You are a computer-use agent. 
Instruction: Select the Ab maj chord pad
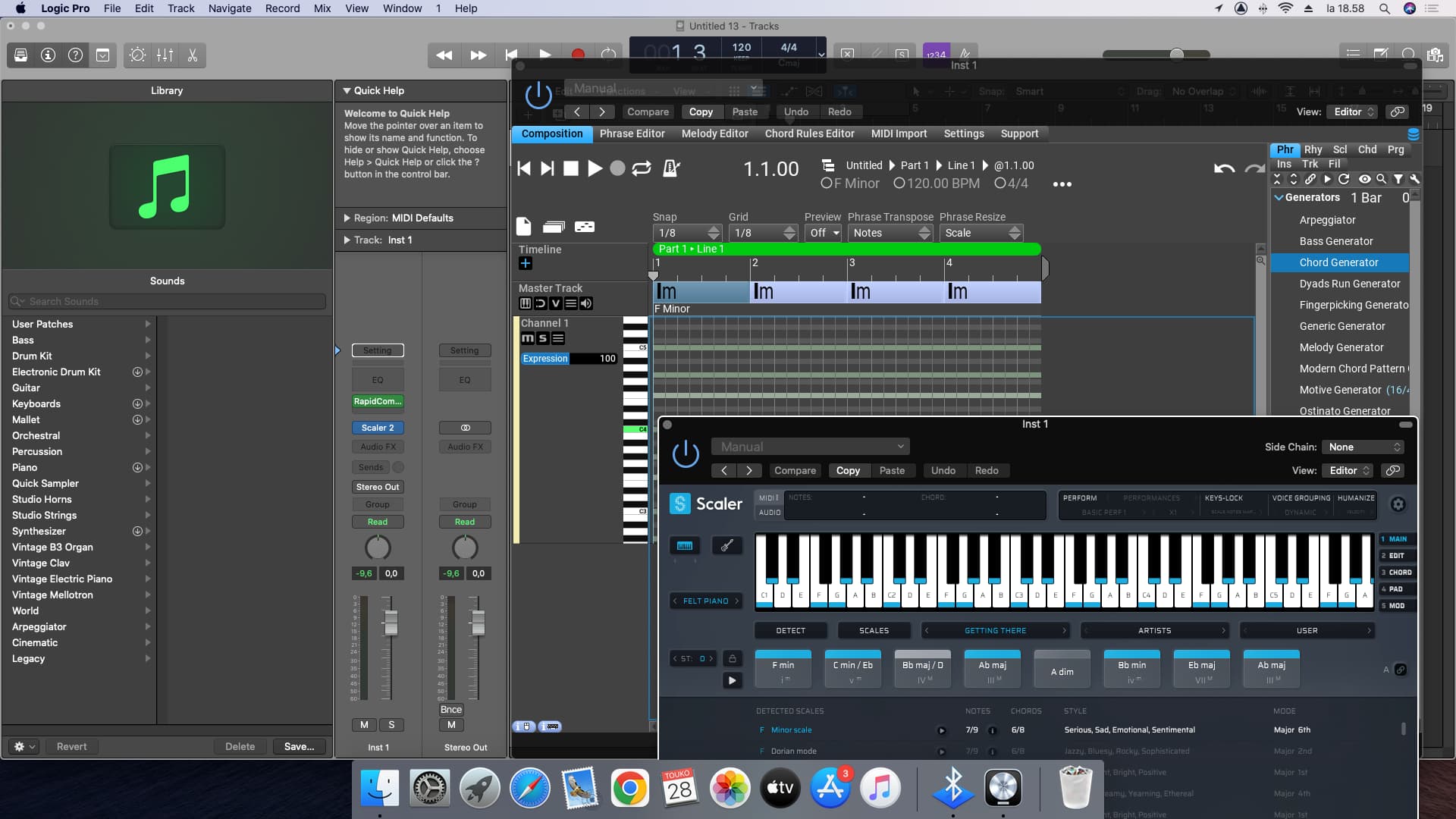pyautogui.click(x=992, y=669)
